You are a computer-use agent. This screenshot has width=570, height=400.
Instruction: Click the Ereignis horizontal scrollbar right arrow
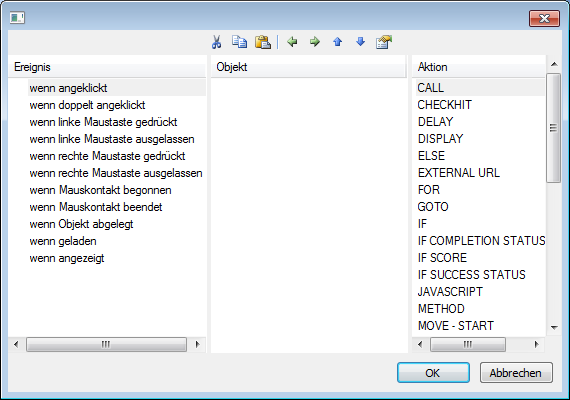point(197,344)
